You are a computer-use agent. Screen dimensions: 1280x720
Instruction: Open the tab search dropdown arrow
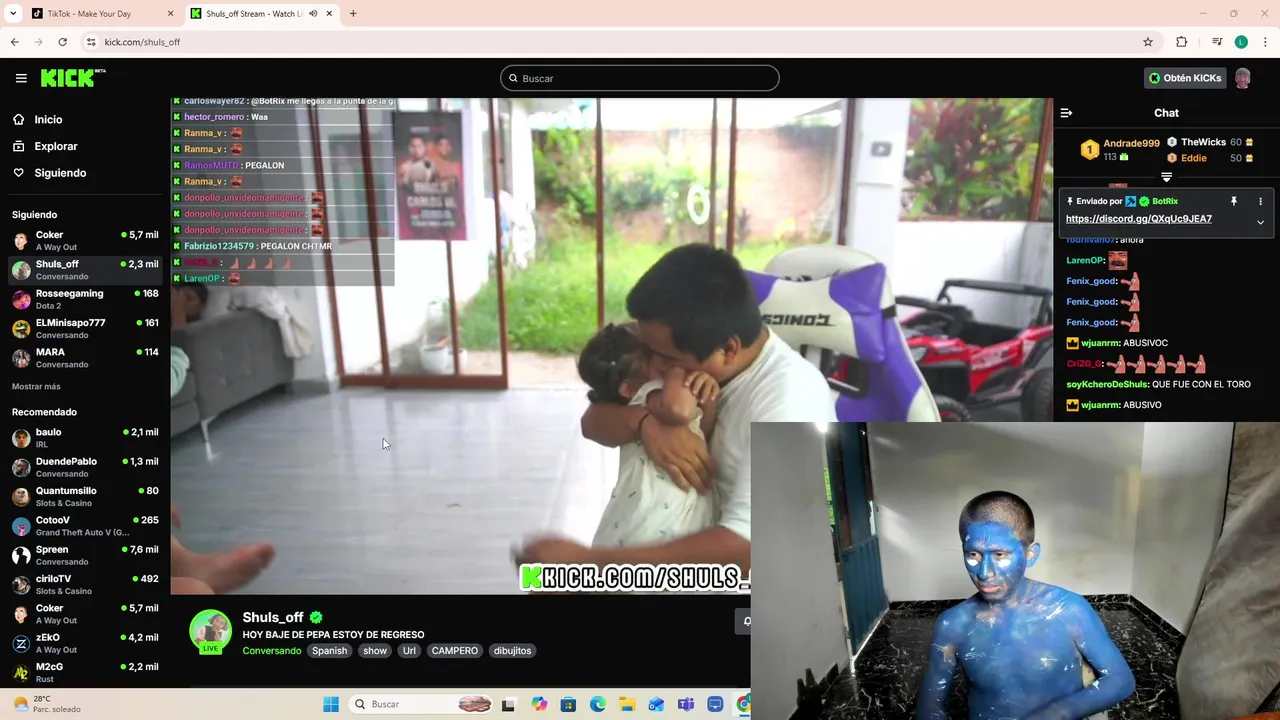tap(12, 14)
